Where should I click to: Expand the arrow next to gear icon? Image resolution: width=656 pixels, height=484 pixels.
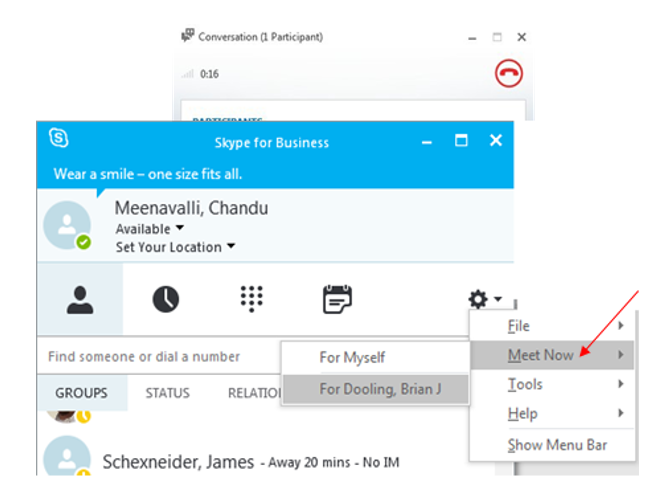coord(497,299)
